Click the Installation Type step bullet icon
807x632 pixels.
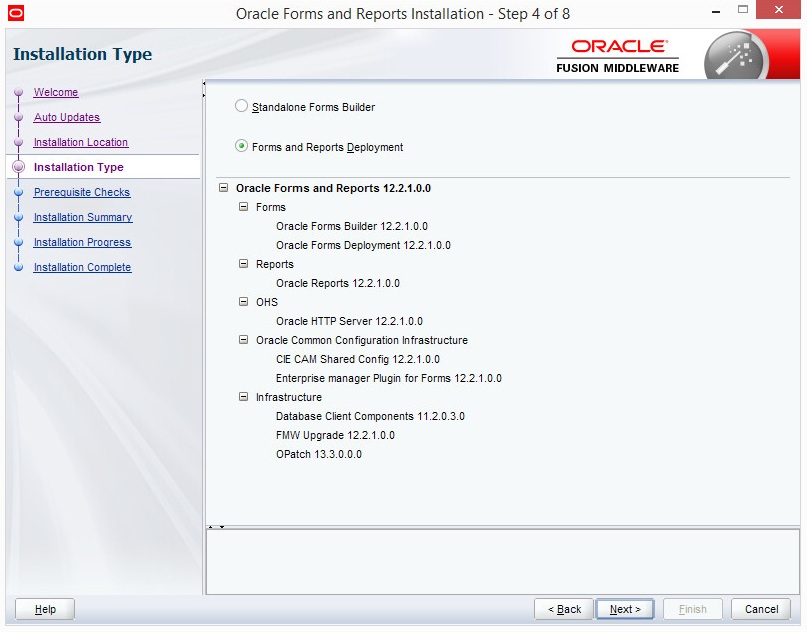coord(19,167)
